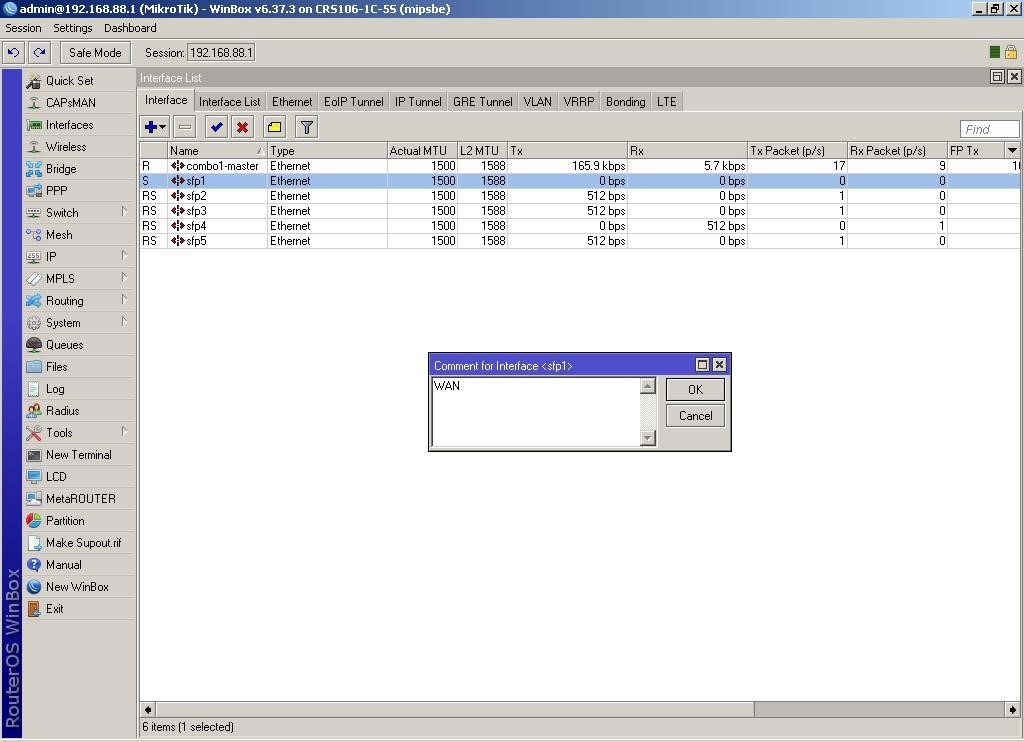Click the Enable checkmark toolbar icon

pyautogui.click(x=216, y=127)
